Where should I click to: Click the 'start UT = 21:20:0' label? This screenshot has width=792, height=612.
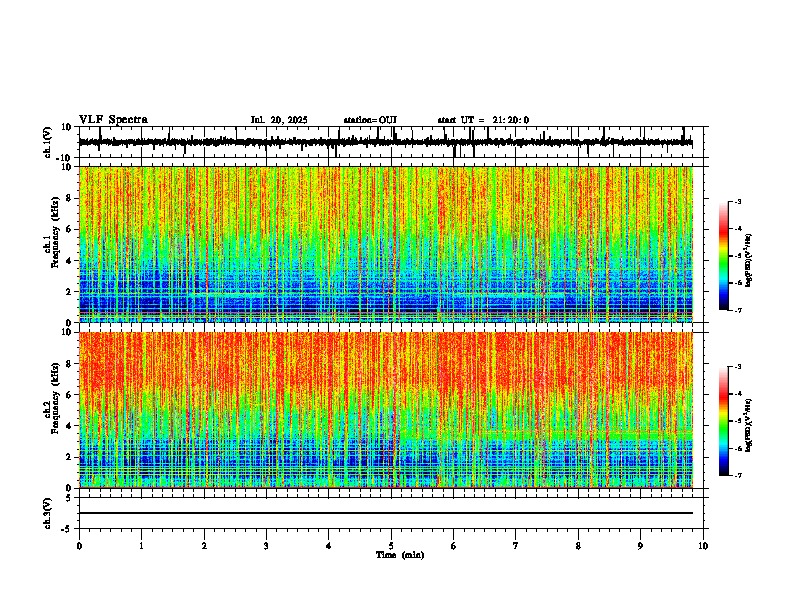click(x=483, y=120)
